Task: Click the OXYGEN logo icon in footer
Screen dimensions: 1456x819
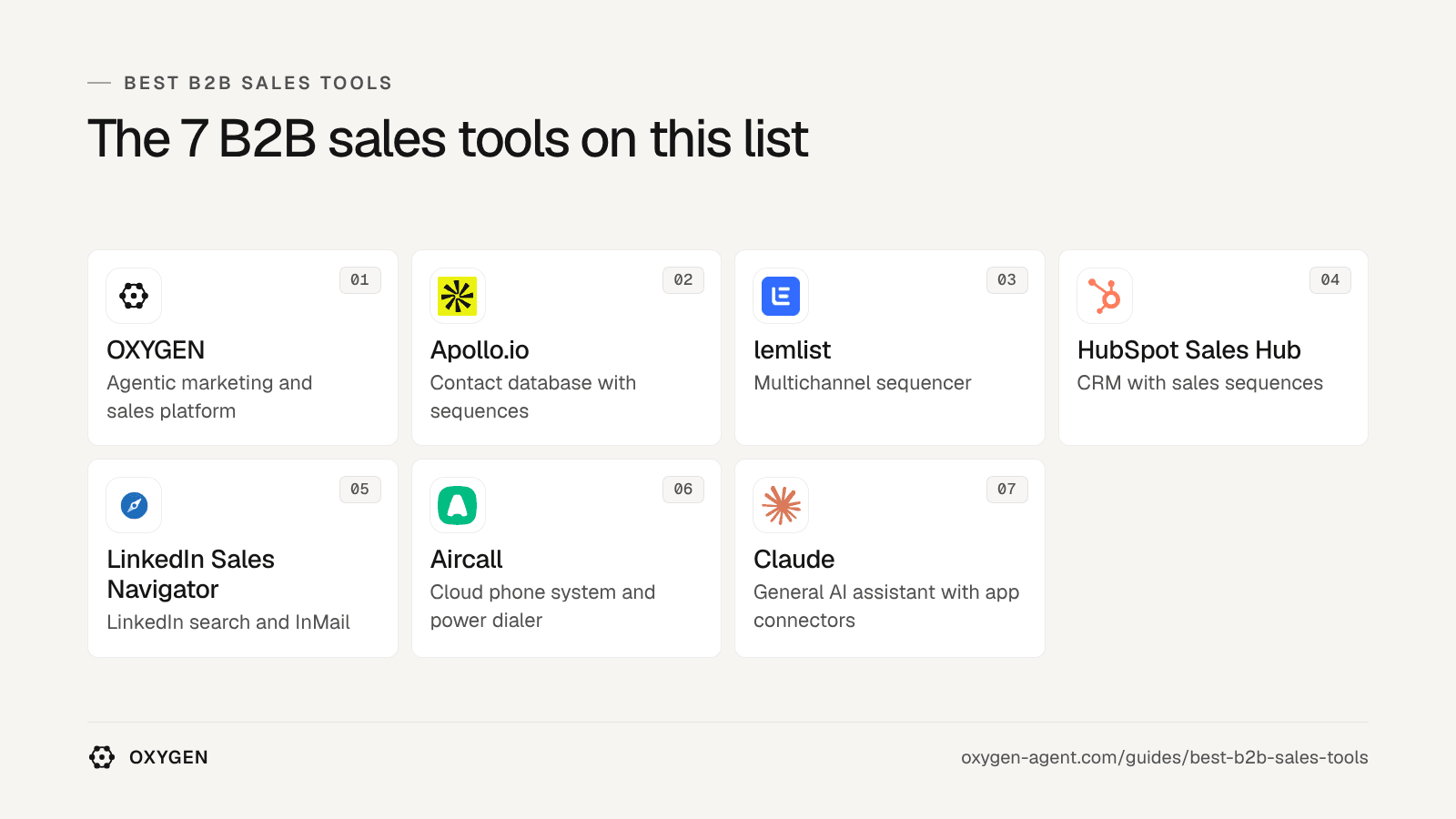Action: point(102,757)
